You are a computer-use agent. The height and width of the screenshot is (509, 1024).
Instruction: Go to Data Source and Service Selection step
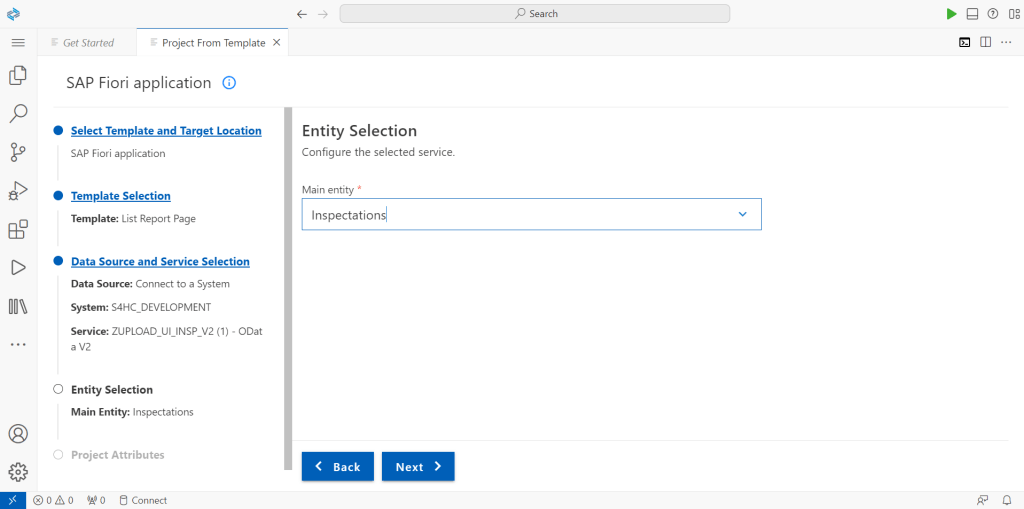tap(160, 262)
